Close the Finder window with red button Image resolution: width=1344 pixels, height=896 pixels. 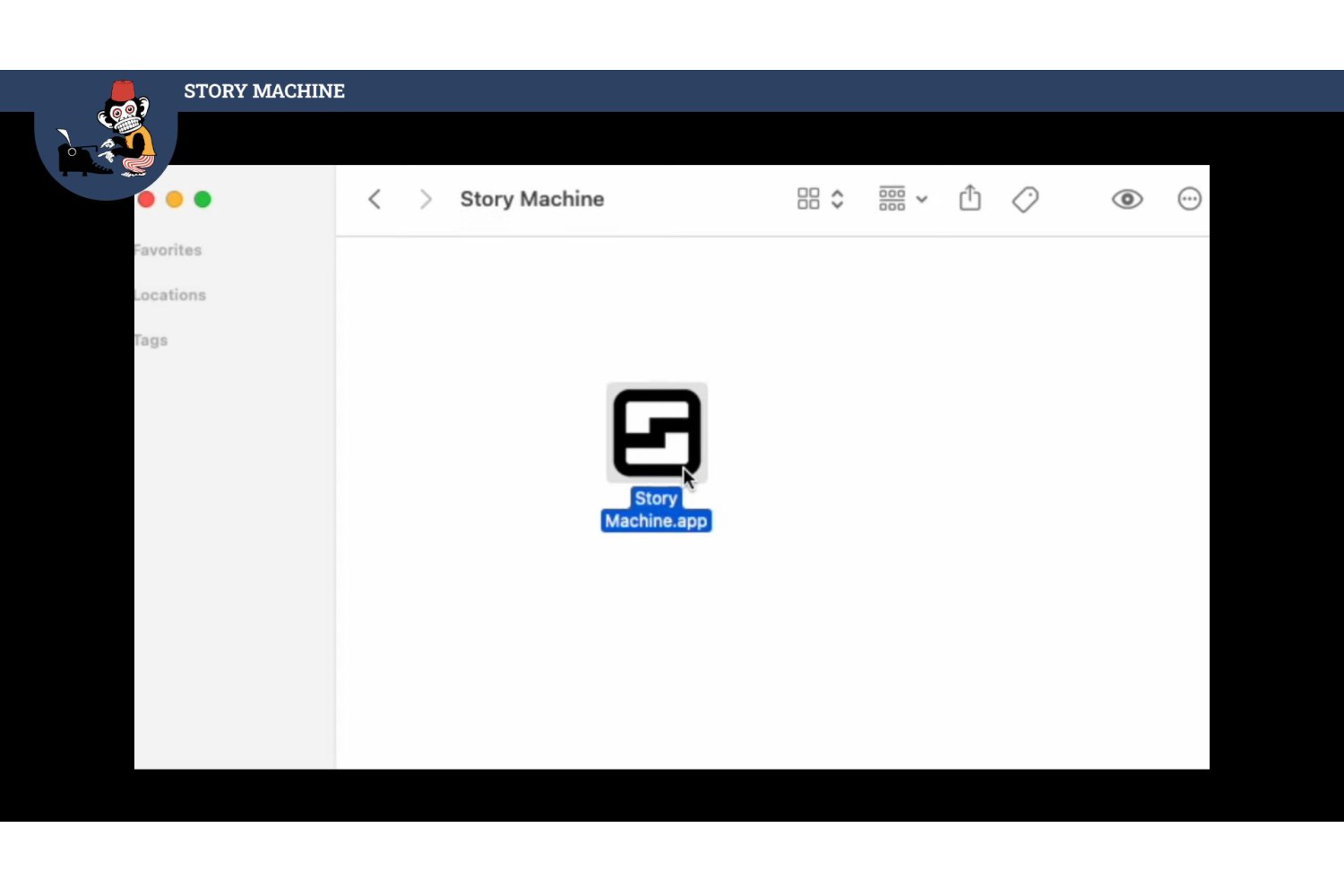(x=146, y=199)
